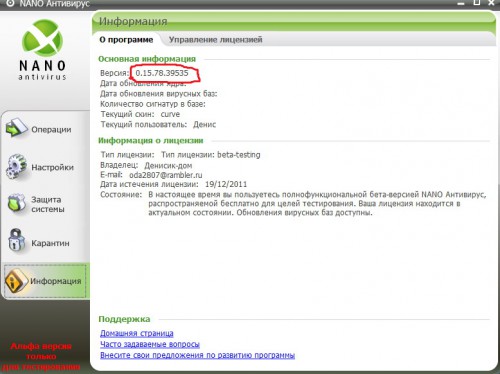This screenshot has width=500, height=374.
Task: Click the title bar application icon
Action: [10, 4]
